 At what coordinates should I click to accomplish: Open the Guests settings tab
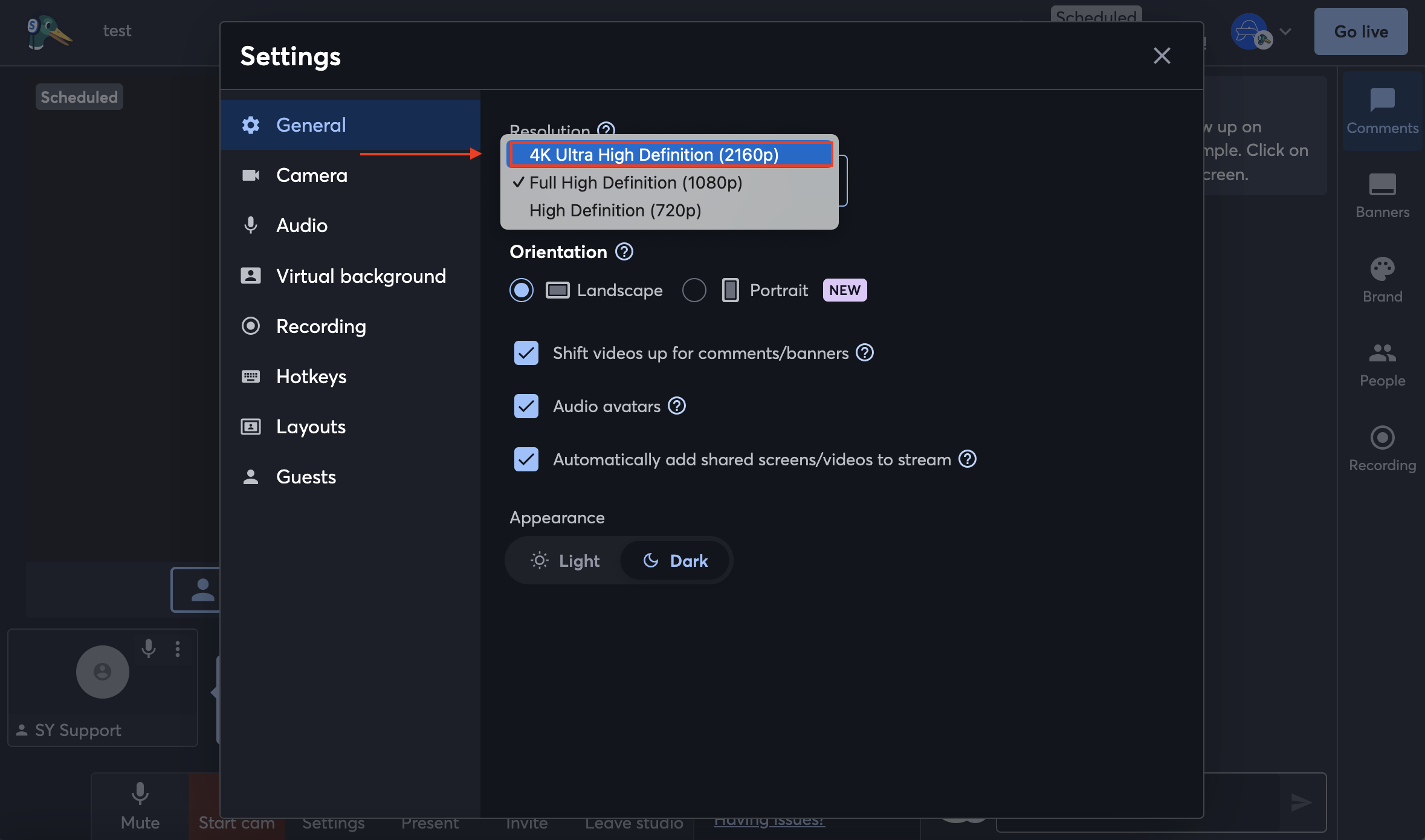pyautogui.click(x=351, y=477)
